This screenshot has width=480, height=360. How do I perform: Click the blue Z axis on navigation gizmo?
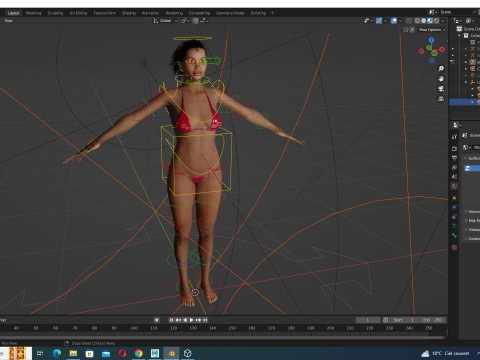point(432,40)
